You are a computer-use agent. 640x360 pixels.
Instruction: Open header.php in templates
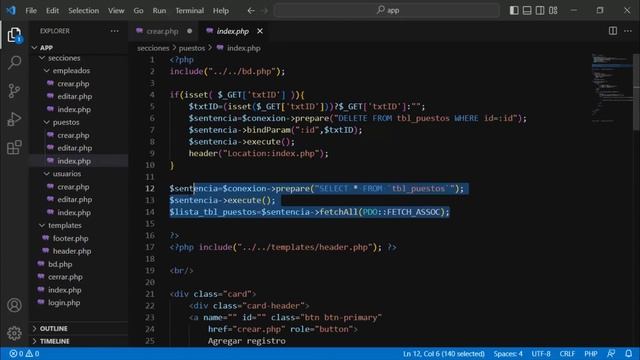click(72, 251)
